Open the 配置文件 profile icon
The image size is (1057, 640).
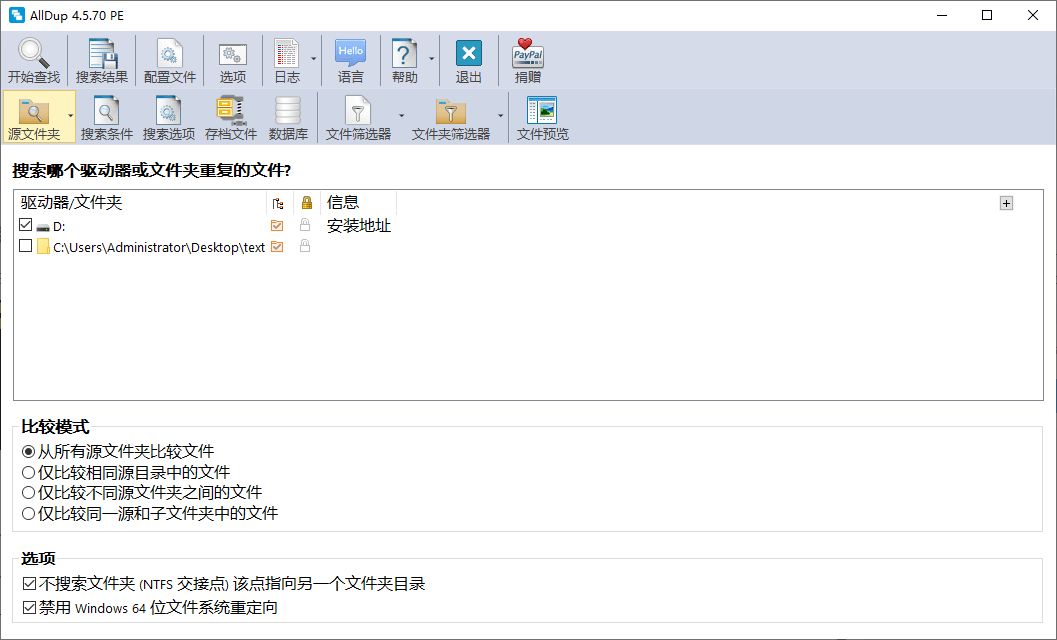point(170,54)
